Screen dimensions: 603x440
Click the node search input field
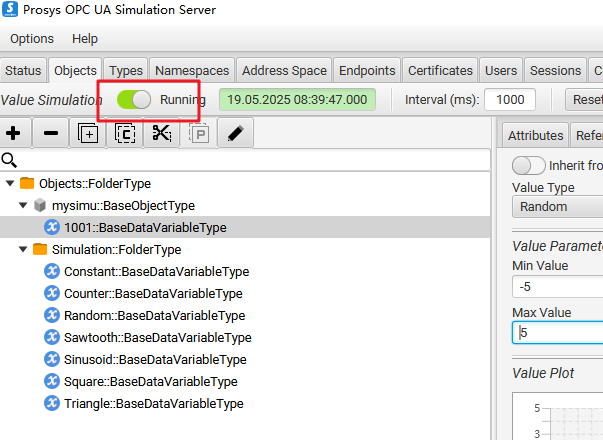pos(245,160)
